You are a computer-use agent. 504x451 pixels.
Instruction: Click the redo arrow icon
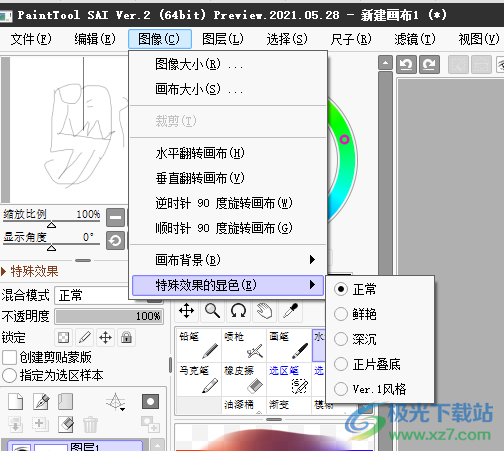pos(429,64)
